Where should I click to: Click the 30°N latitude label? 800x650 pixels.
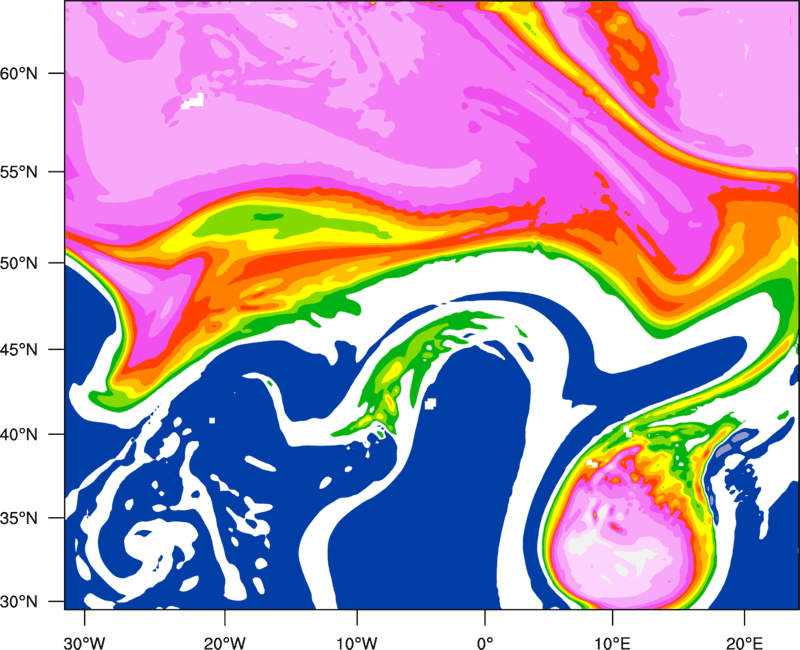click(x=19, y=602)
